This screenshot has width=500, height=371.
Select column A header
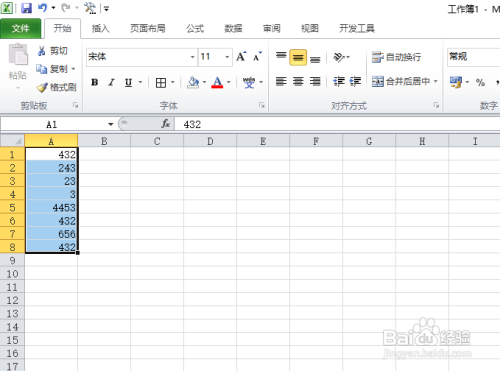[x=51, y=141]
